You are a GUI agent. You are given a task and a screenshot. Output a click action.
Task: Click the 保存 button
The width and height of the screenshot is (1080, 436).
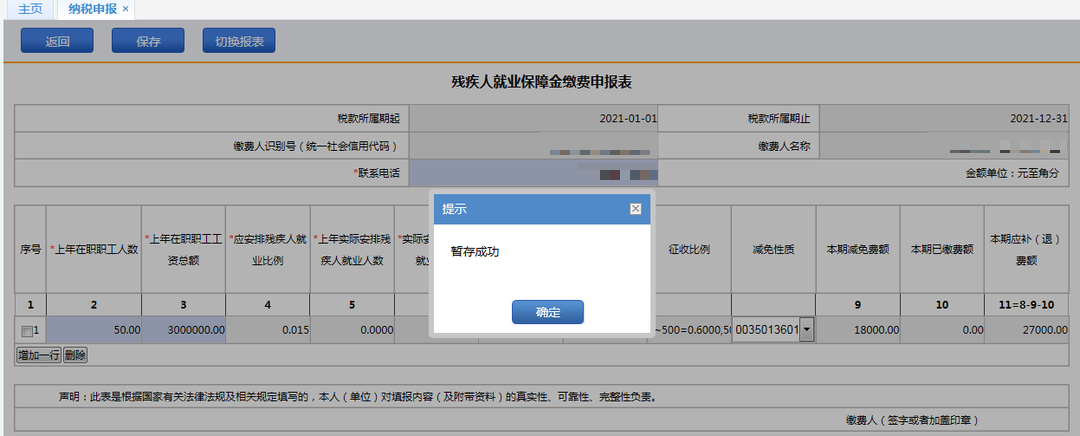coord(148,41)
